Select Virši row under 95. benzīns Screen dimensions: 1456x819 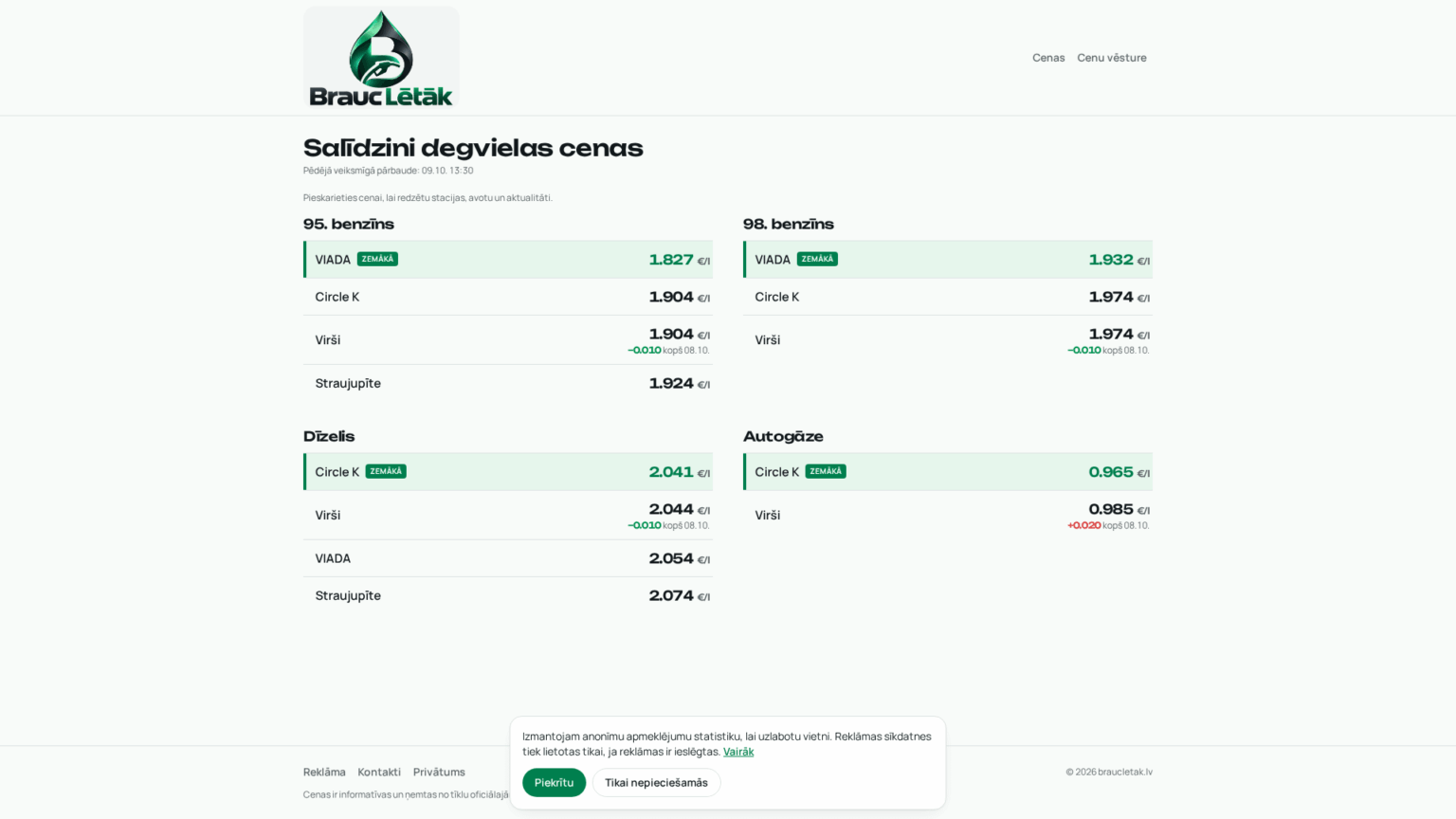click(508, 340)
